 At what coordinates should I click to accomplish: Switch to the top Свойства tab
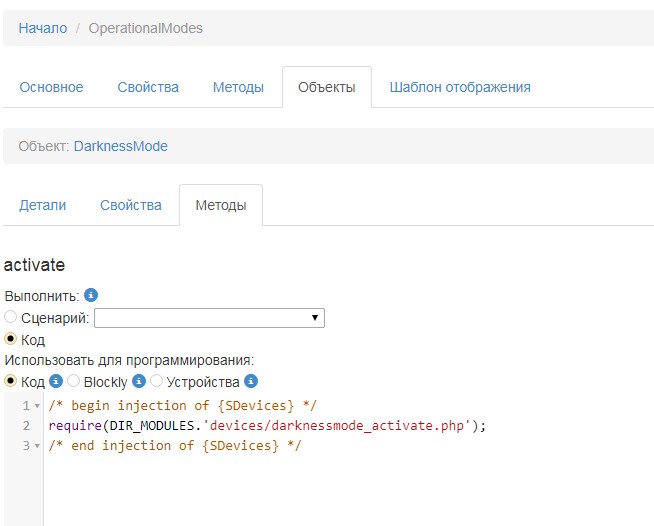(148, 87)
